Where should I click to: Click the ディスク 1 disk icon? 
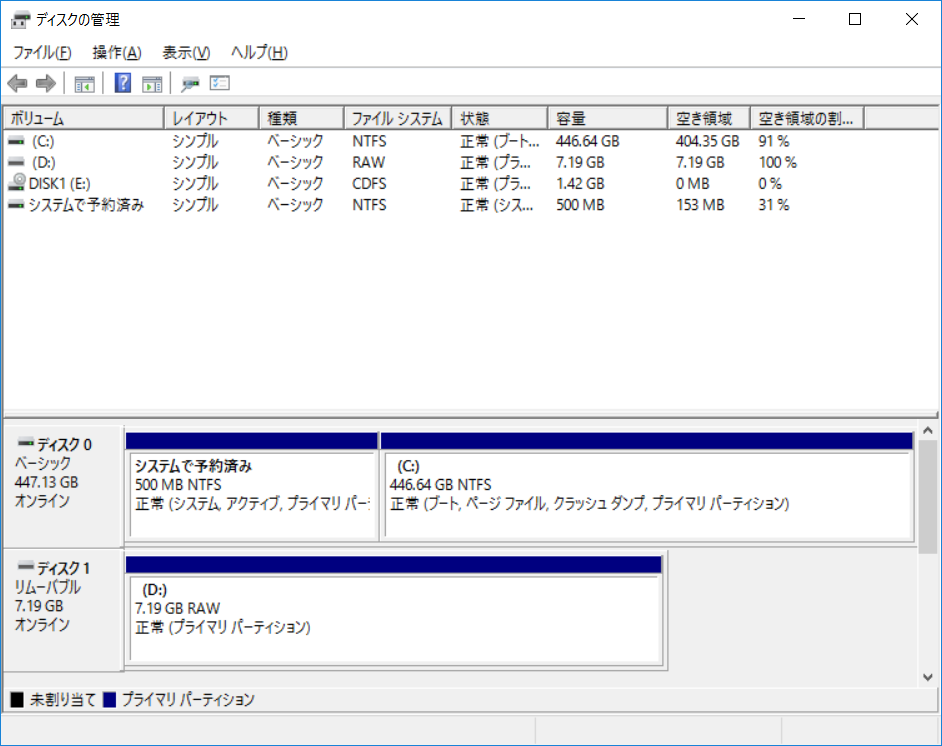(x=25, y=566)
